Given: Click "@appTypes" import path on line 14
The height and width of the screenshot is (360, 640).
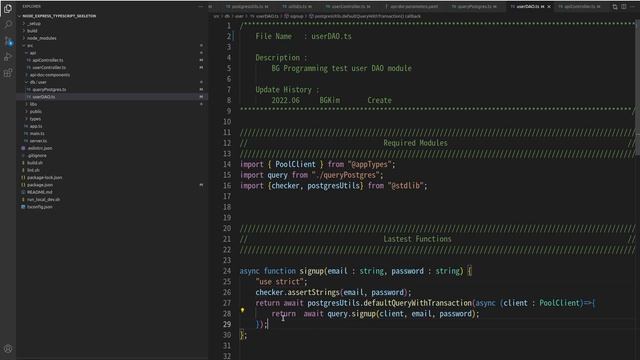Looking at the screenshot, I should (369, 164).
